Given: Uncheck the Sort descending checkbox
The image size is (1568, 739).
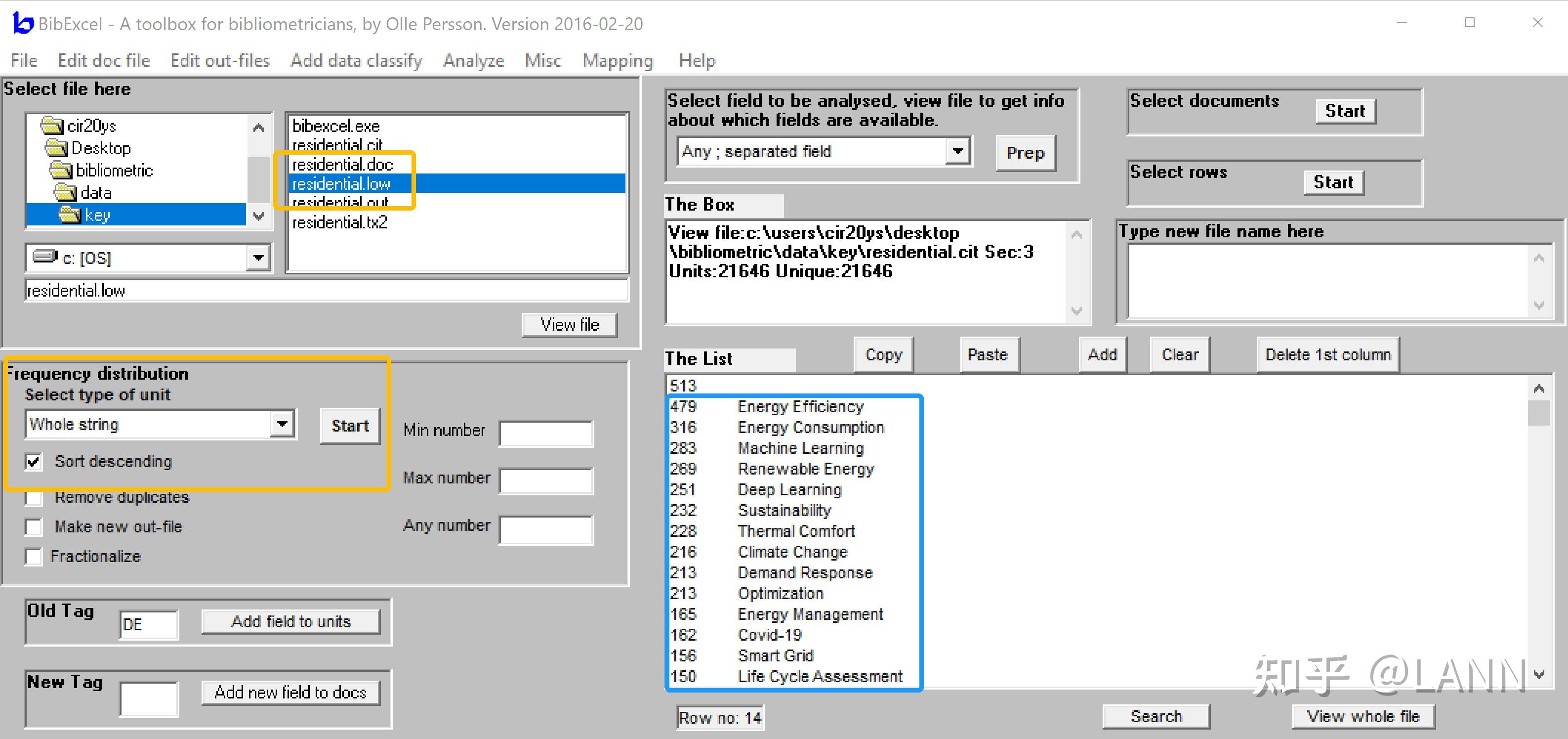Looking at the screenshot, I should [x=34, y=461].
